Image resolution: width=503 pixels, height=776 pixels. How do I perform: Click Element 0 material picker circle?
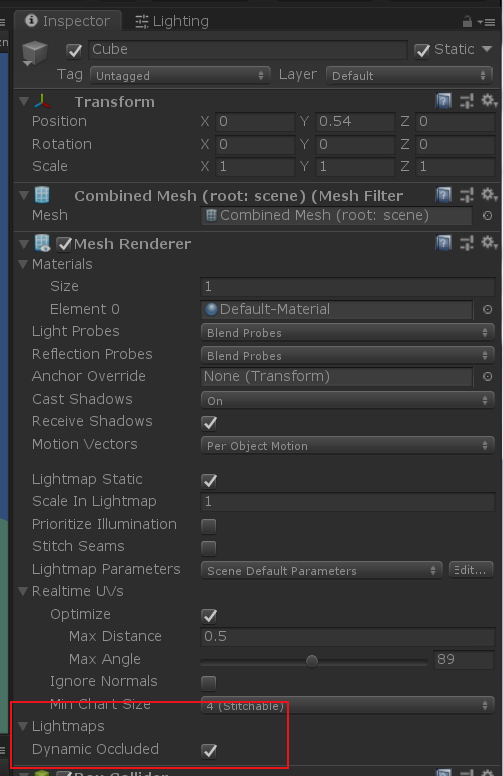click(x=487, y=309)
